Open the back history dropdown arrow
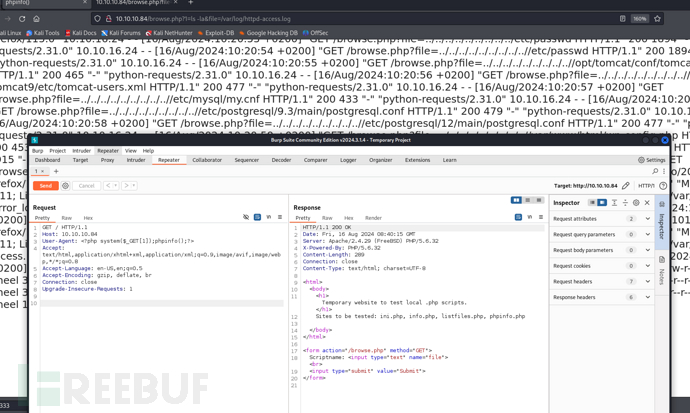The image size is (690, 413). pyautogui.click(x=116, y=186)
